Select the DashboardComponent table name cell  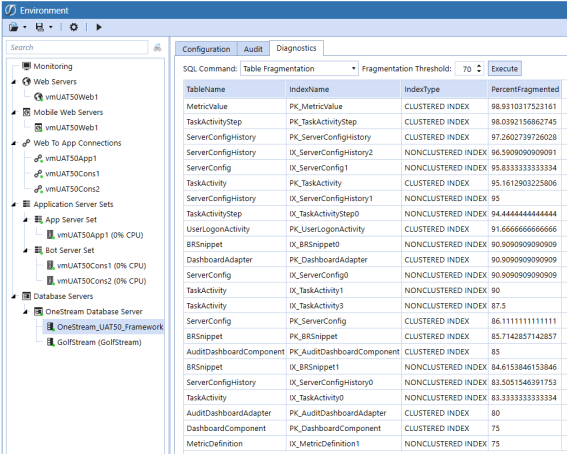(235, 428)
